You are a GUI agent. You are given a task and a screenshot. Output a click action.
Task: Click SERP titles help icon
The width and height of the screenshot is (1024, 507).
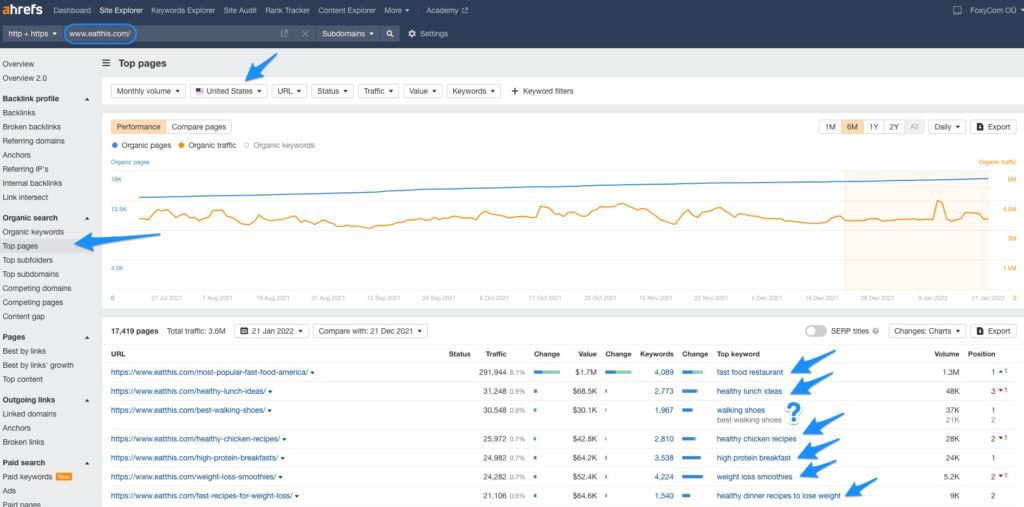click(x=875, y=331)
